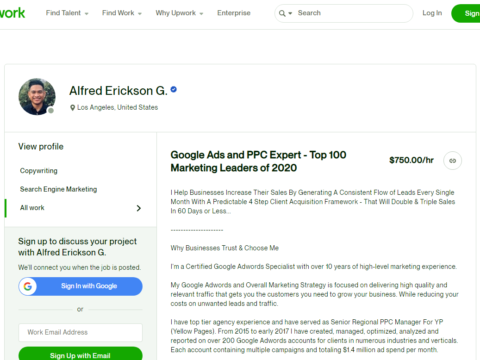The width and height of the screenshot is (480, 360).
Task: Open Alfred Erickson's profile photo
Action: [37, 97]
